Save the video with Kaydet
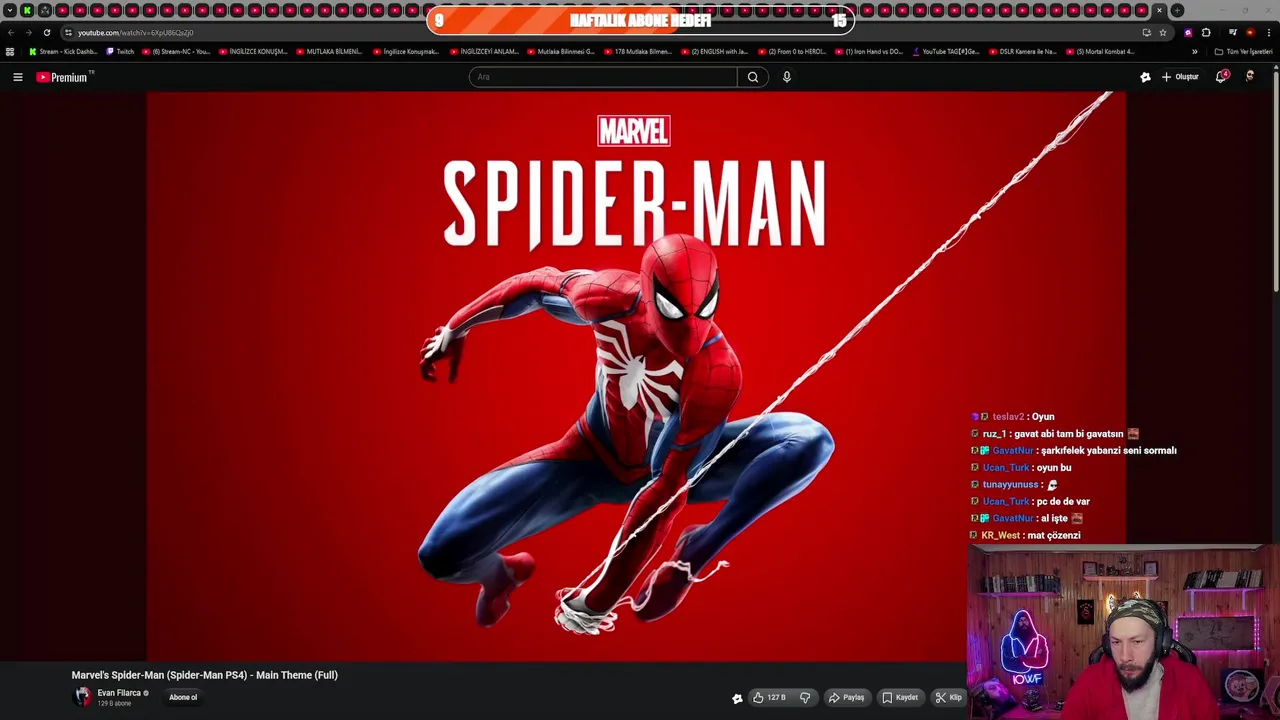This screenshot has height=720, width=1280. click(x=900, y=698)
